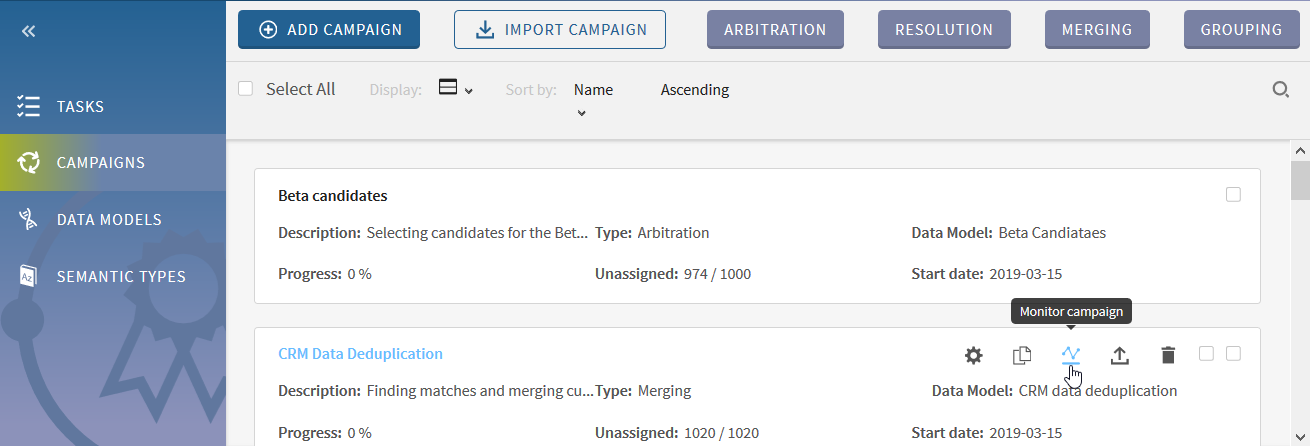The height and width of the screenshot is (446, 1310).
Task: Check the Beta candidates campaign checkbox
Action: 1233,195
